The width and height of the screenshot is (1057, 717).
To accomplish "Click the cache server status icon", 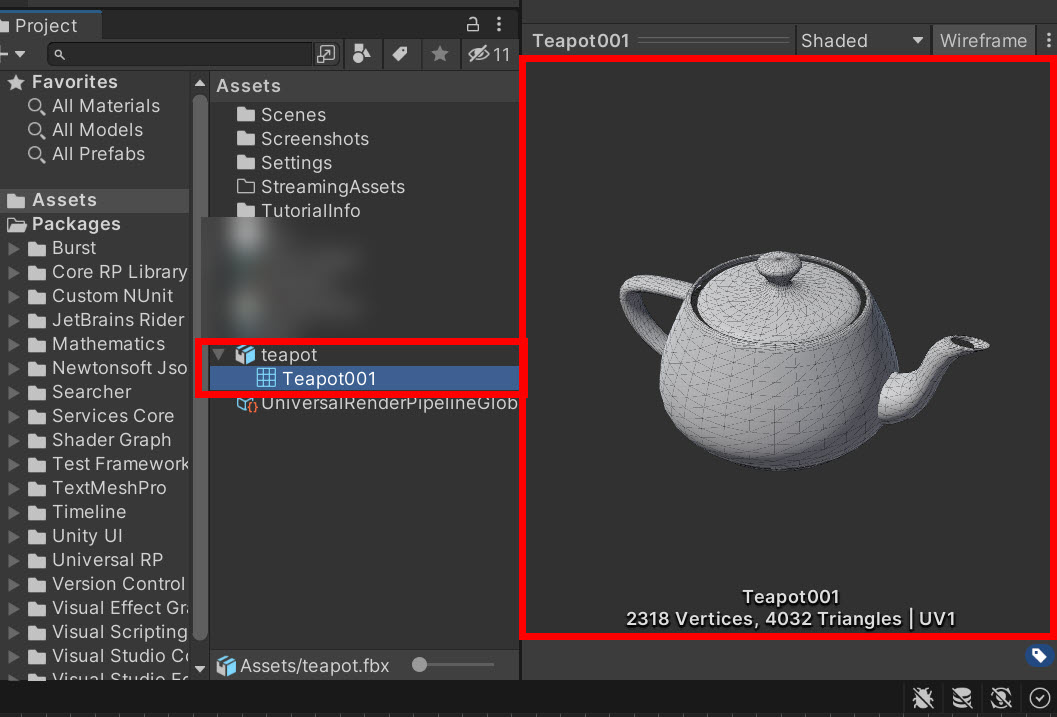I will pyautogui.click(x=962, y=699).
